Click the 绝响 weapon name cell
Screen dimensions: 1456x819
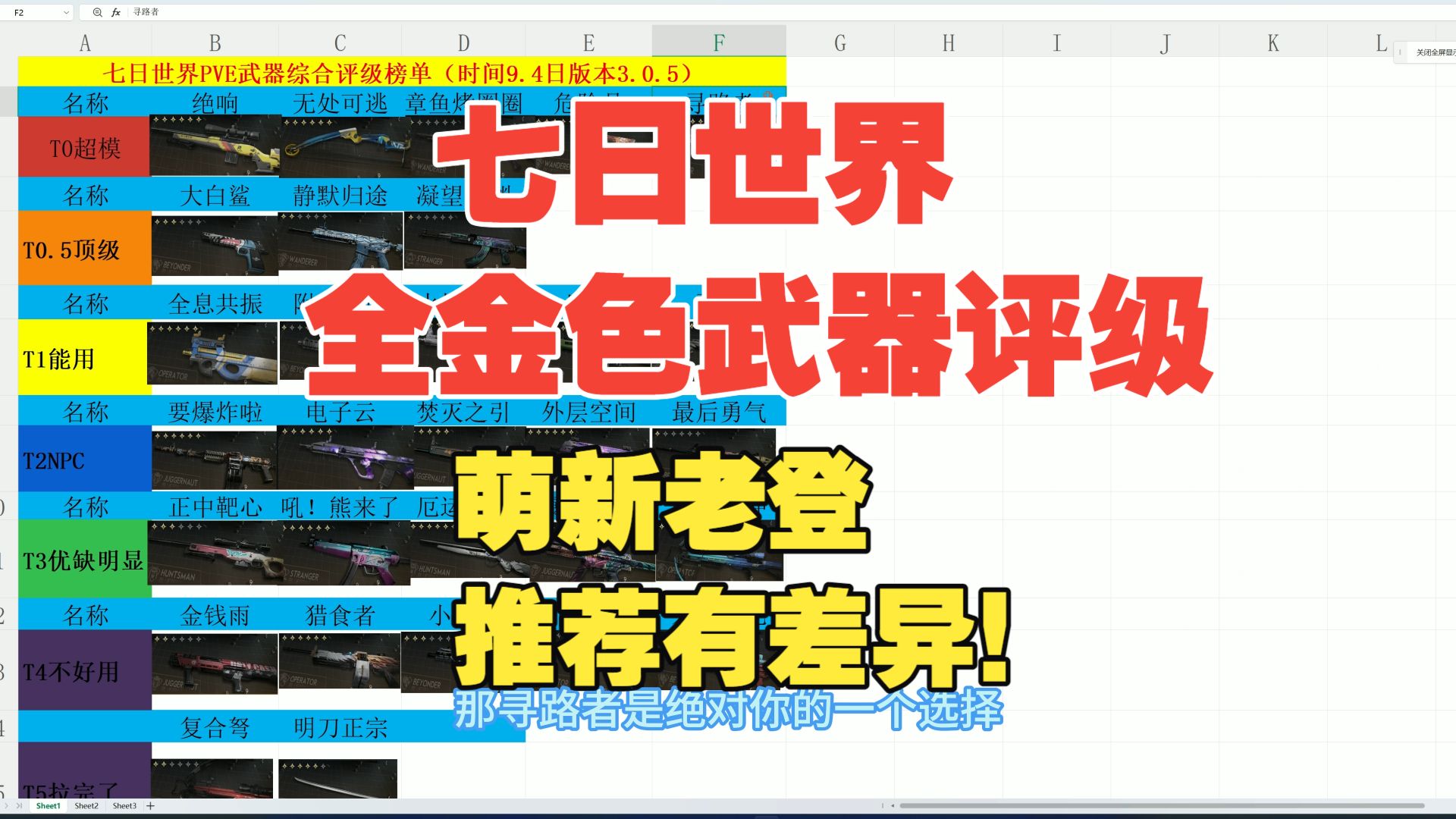click(215, 102)
